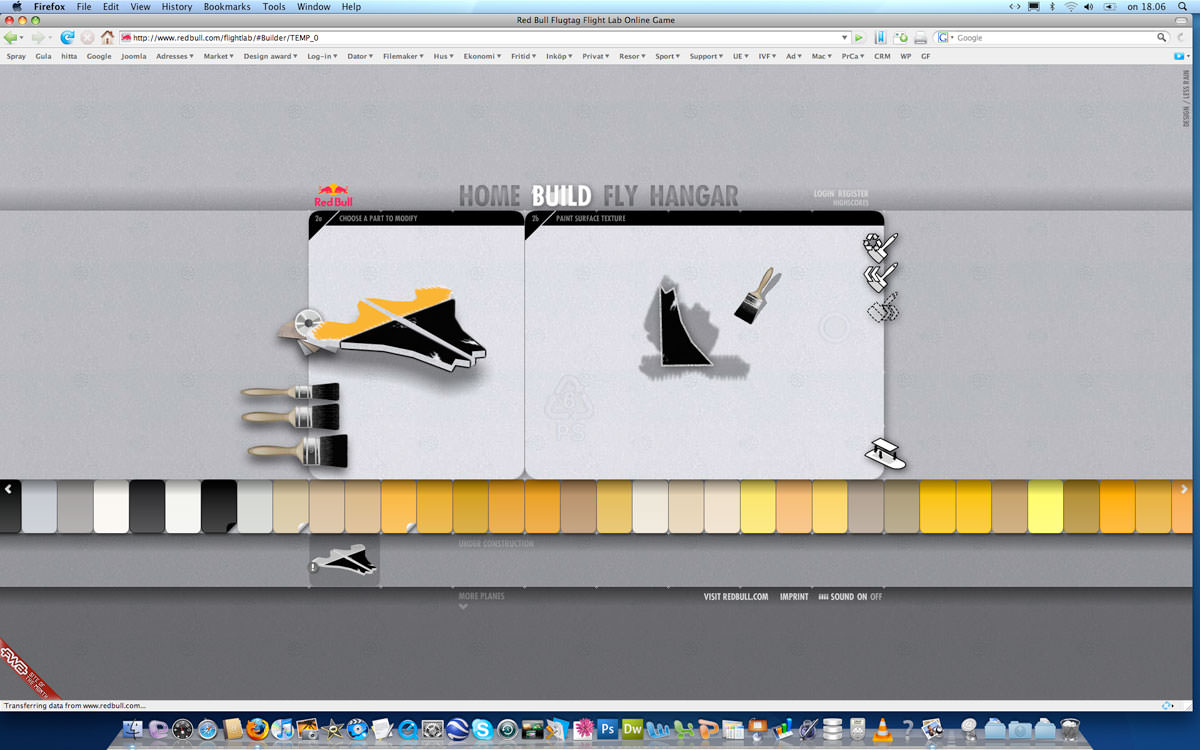The height and width of the screenshot is (750, 1200).
Task: Pick the medium paint brush
Action: [291, 416]
